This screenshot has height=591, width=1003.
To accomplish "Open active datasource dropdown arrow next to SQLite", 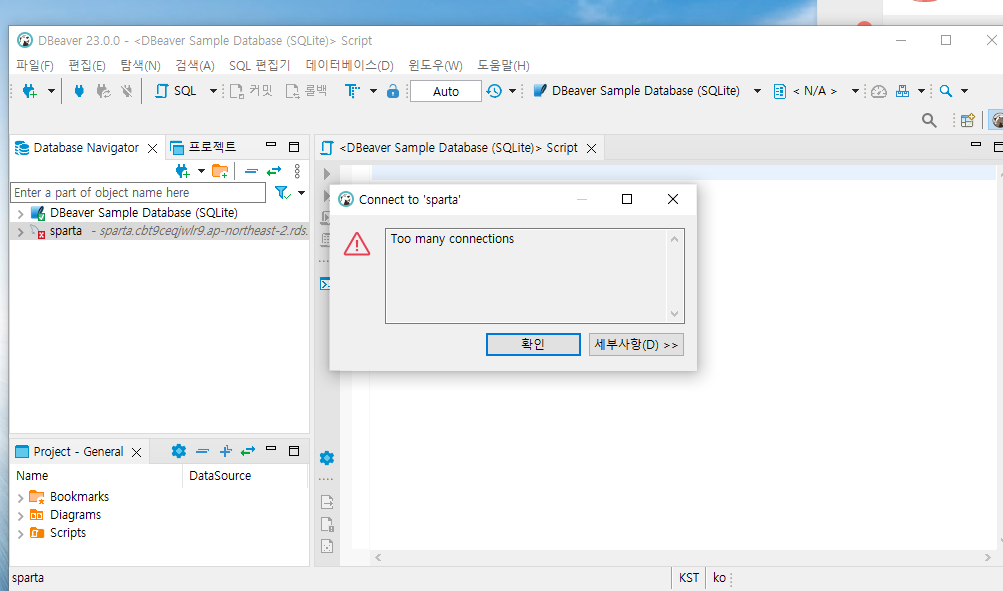I will click(757, 91).
